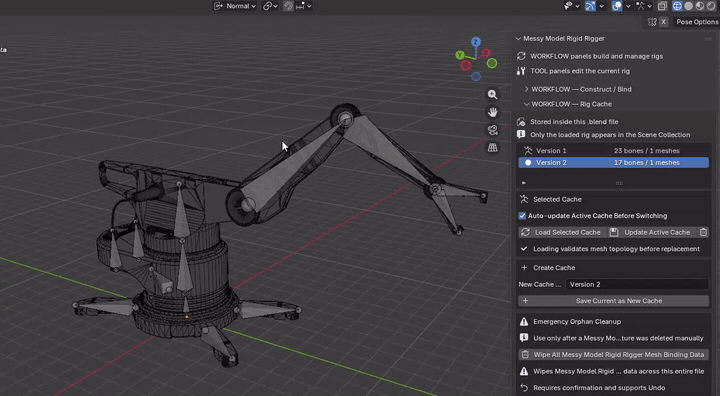Screen dimensions: 720x396
Task: Click the negative Z blue gizmo circle
Action: [x=476, y=76]
